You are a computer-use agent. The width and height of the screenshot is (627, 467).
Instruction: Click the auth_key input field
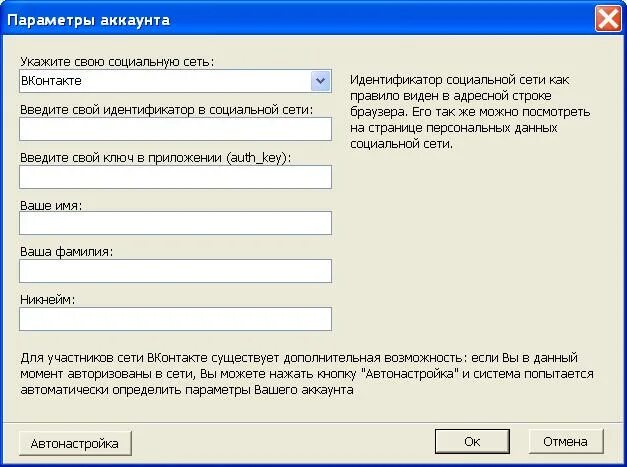click(x=175, y=177)
